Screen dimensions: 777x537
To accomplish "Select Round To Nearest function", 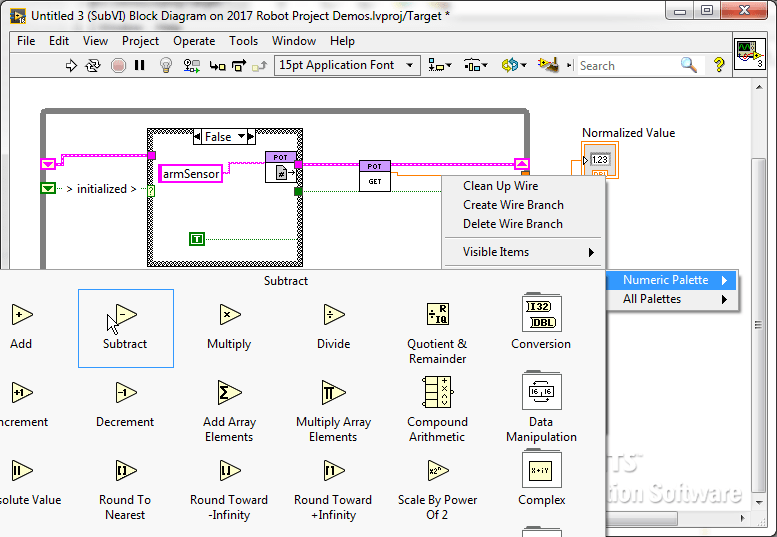I will tap(125, 489).
